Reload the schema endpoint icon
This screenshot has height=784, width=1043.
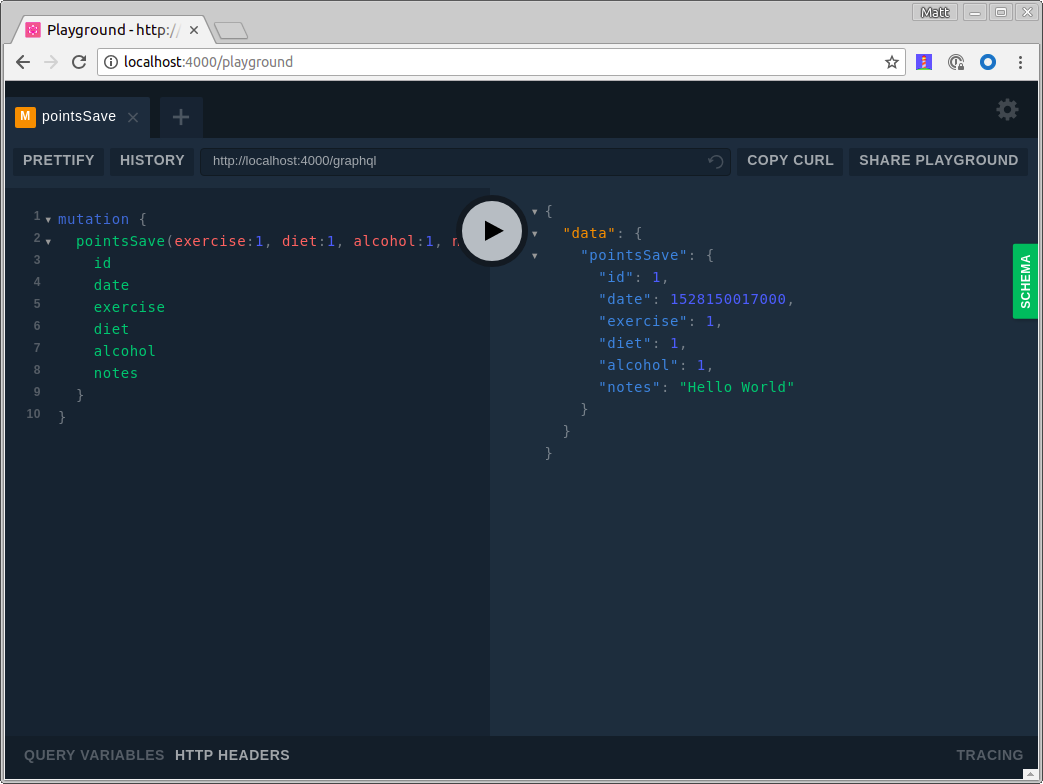(716, 161)
